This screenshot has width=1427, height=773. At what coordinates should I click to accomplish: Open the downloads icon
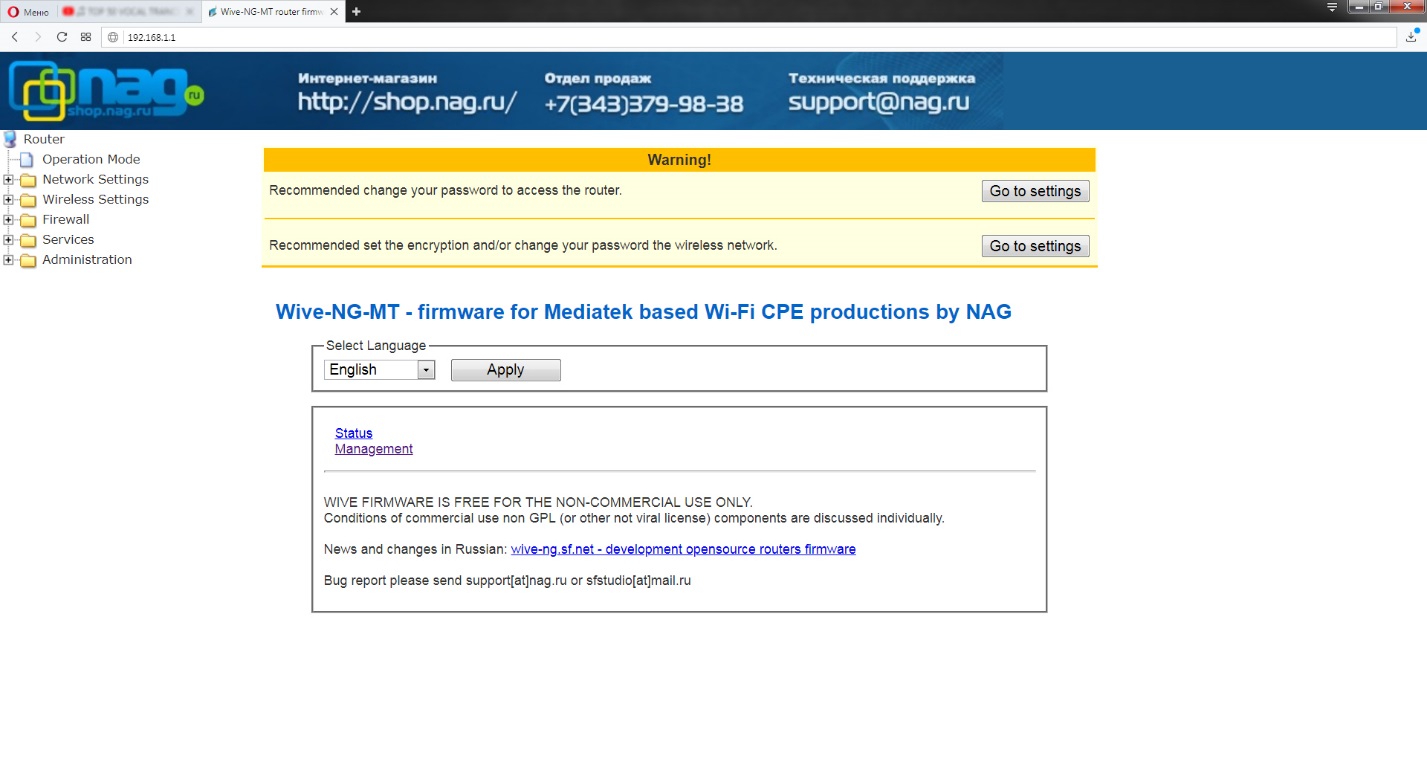1413,36
